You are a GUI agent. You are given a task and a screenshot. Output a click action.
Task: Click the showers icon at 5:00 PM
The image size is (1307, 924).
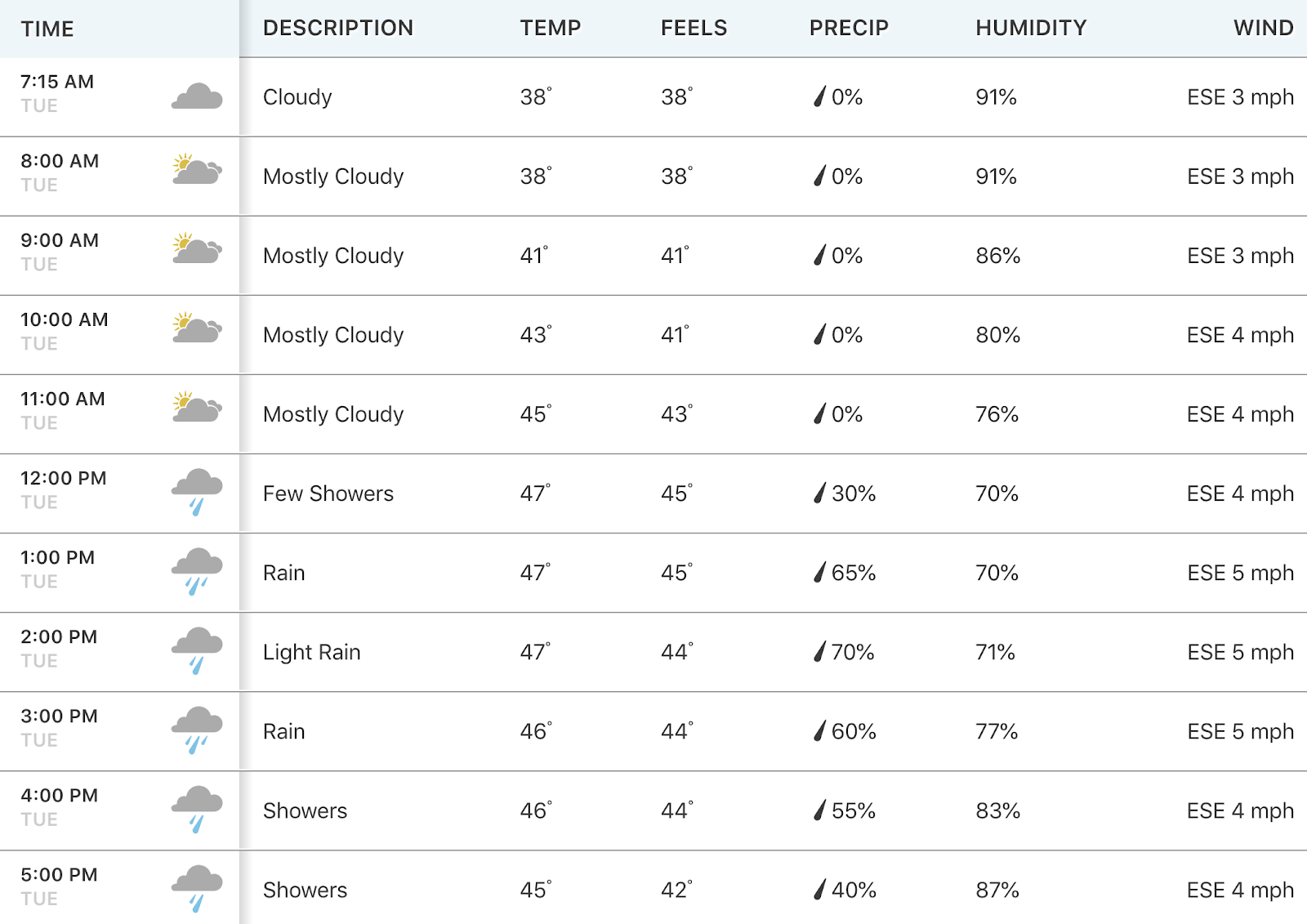pos(197,888)
